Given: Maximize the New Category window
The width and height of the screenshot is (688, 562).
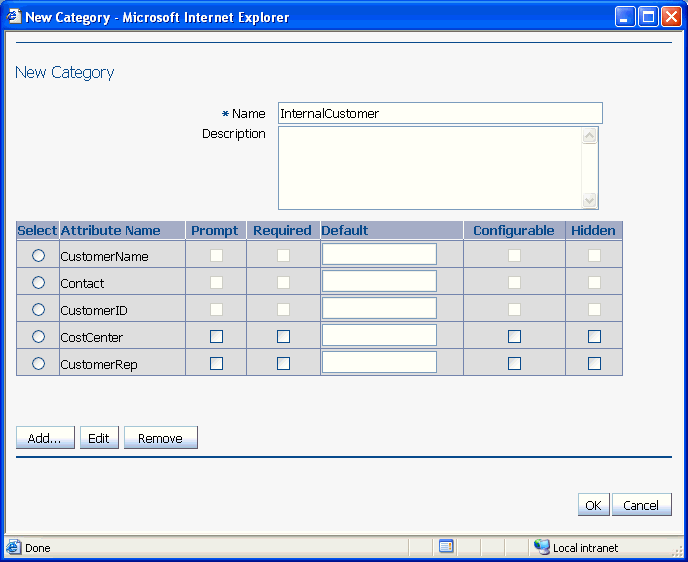Looking at the screenshot, I should pyautogui.click(x=648, y=17).
